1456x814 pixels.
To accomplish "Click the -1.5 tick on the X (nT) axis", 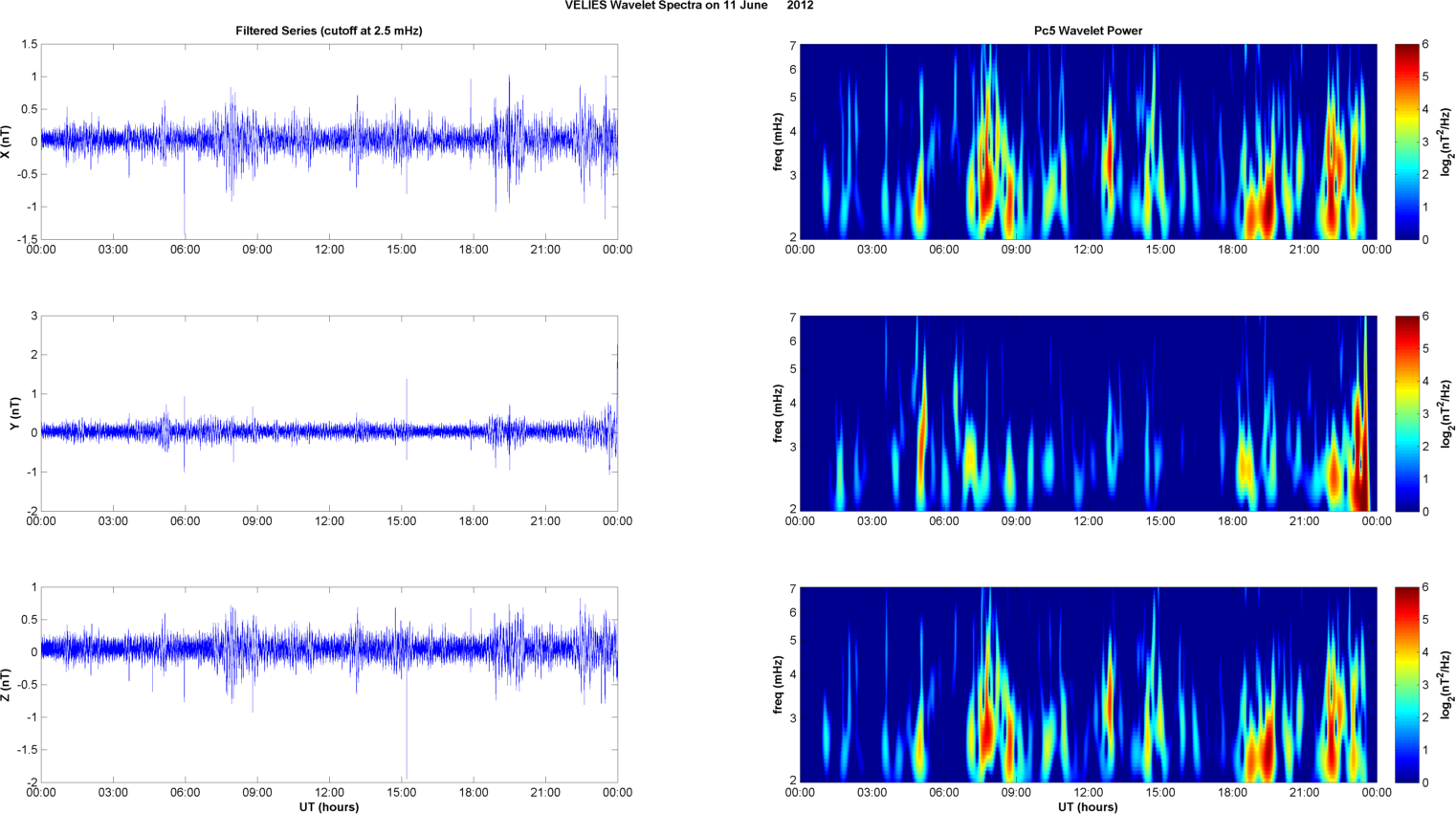I will pos(27,239).
